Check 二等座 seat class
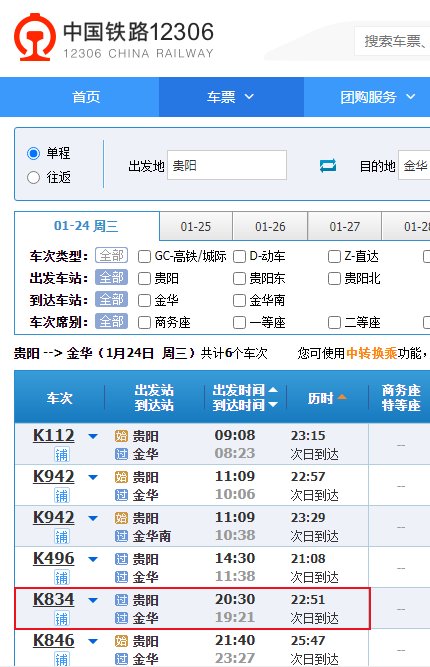Image resolution: width=430 pixels, height=667 pixels. pyautogui.click(x=334, y=323)
